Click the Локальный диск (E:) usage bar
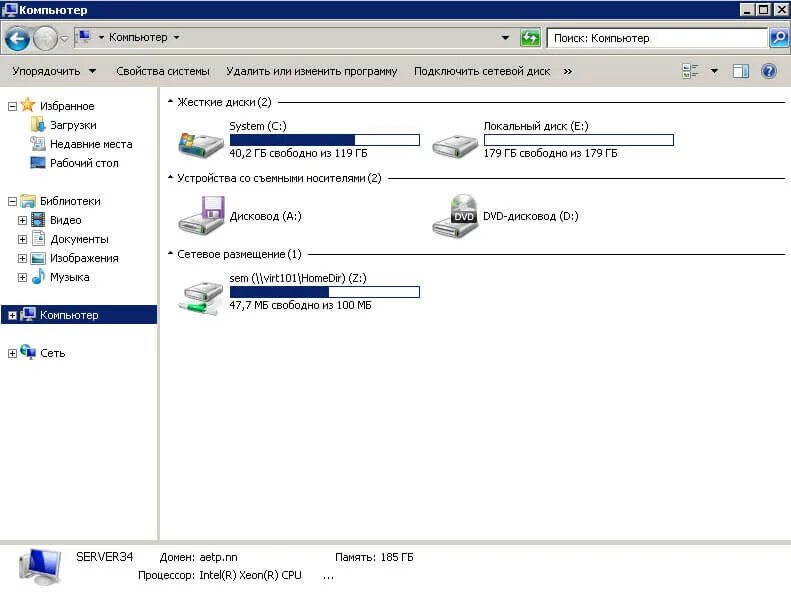 click(x=579, y=140)
